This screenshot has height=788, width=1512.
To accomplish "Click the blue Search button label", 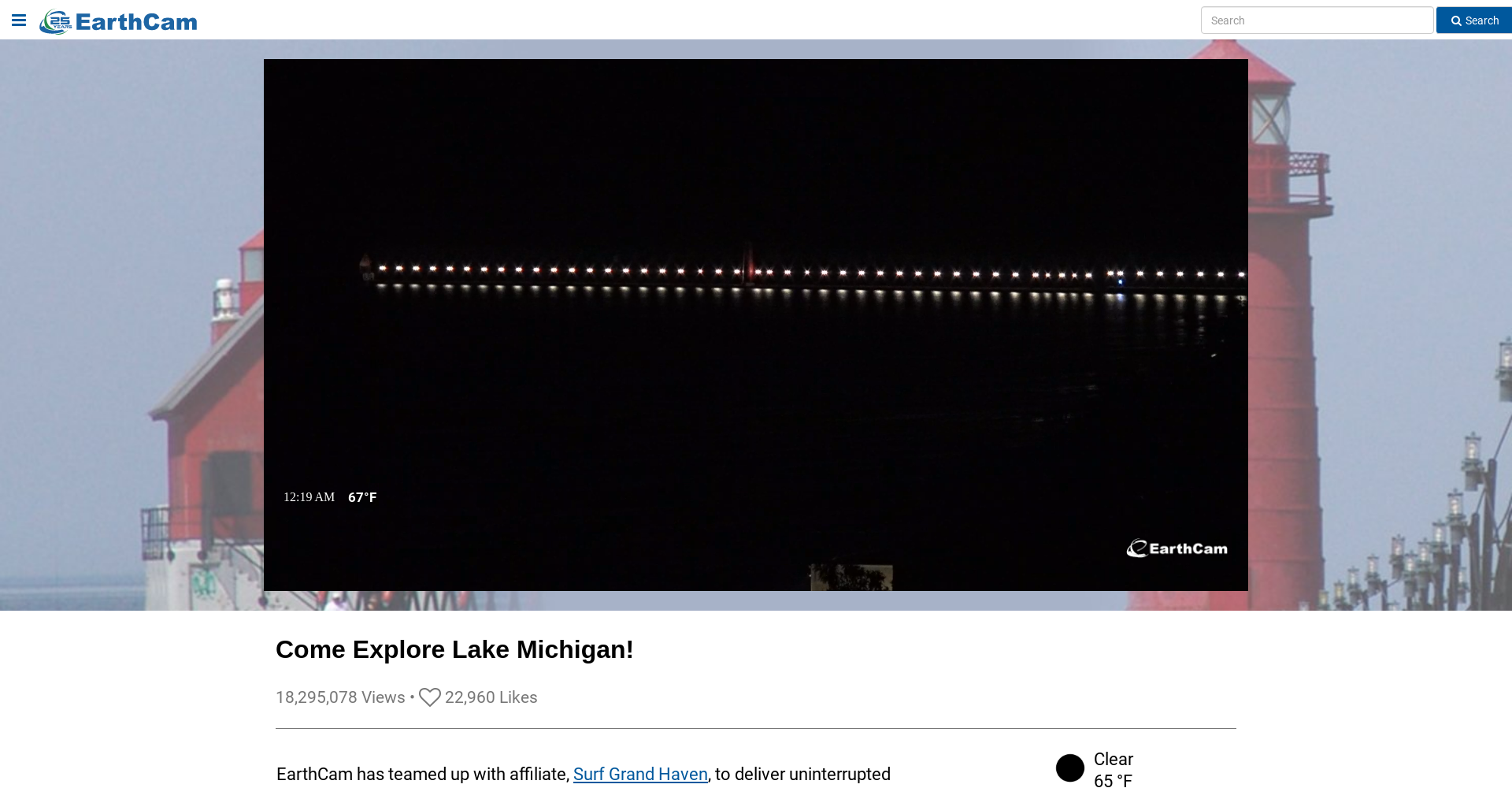I will (1482, 20).
